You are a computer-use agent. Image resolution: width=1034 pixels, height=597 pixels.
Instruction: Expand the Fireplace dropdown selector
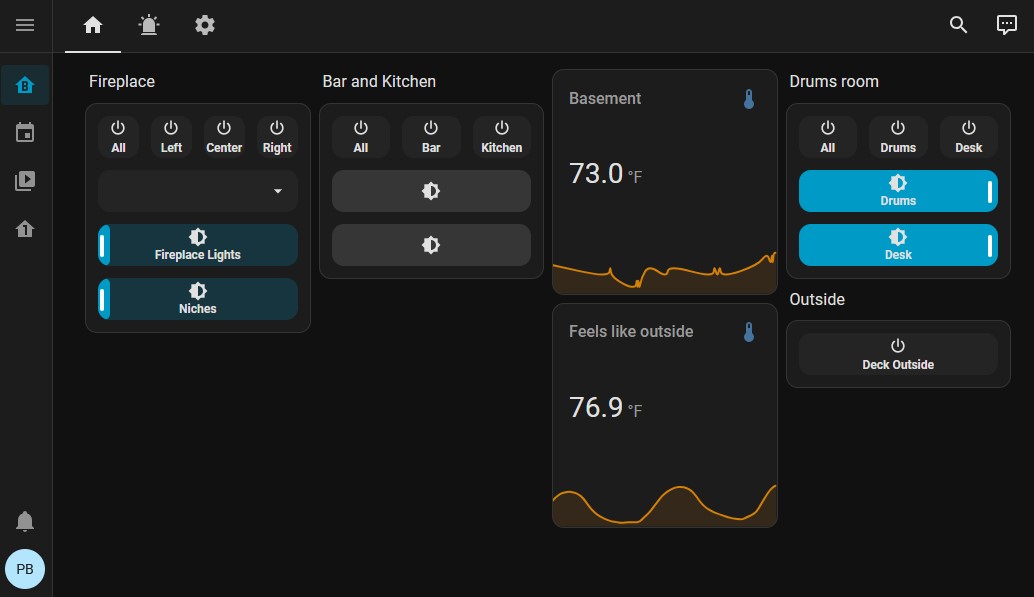[198, 191]
